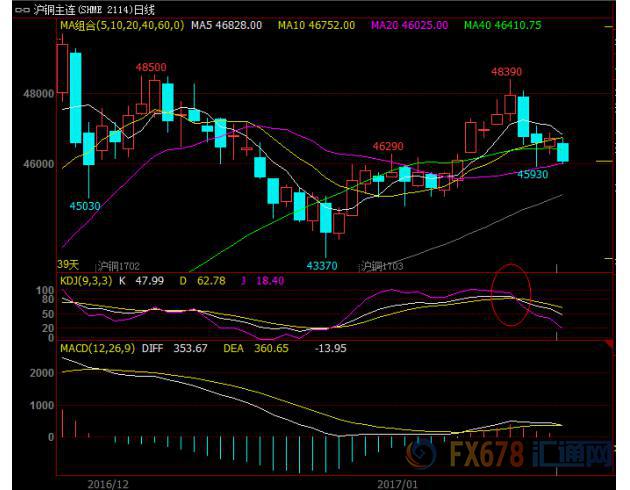Click the KDJ(9,3,3) indicator label
Image resolution: width=630 pixels, height=490 pixels.
pos(86,280)
